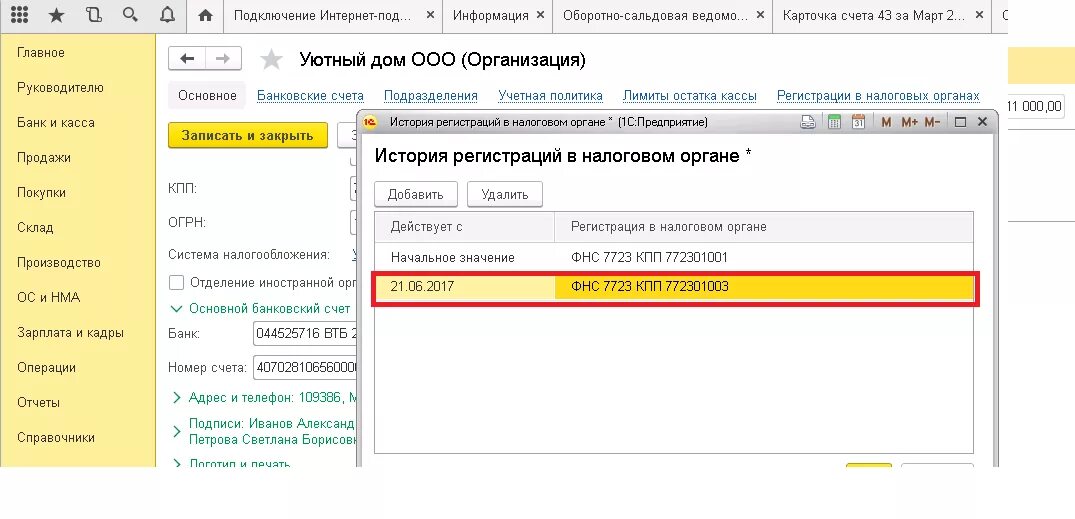
Task: Close the Оборотно-сальдовая ведомость tab
Action: pos(760,15)
